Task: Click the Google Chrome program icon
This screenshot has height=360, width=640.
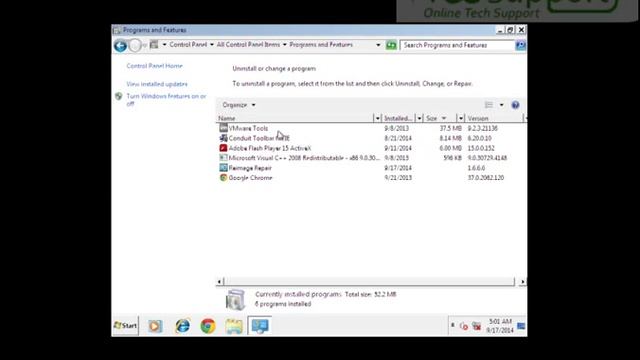Action: click(223, 178)
